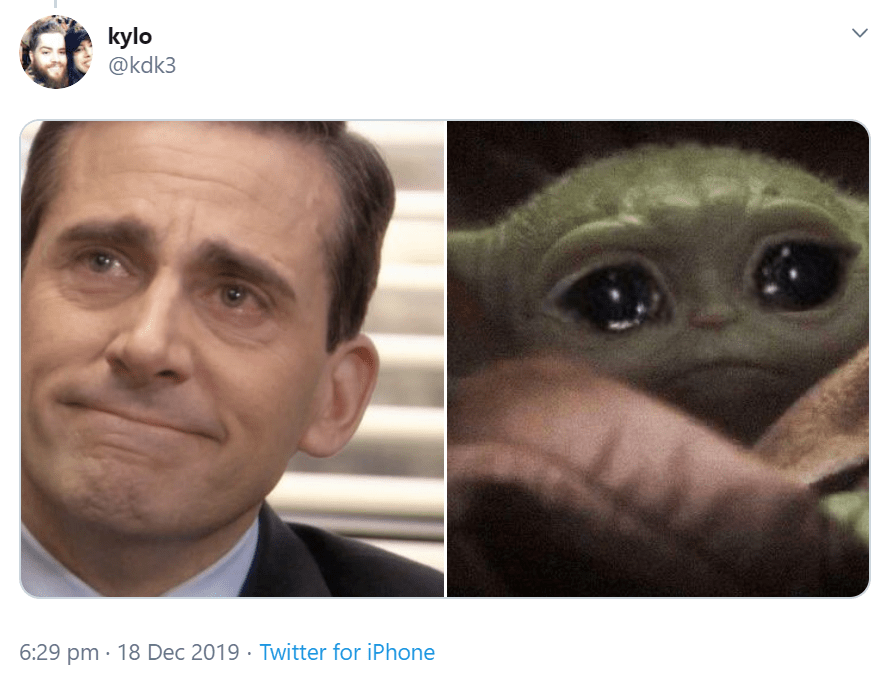Click the man's face in the left image
This screenshot has width=891, height=685.
coord(190,320)
